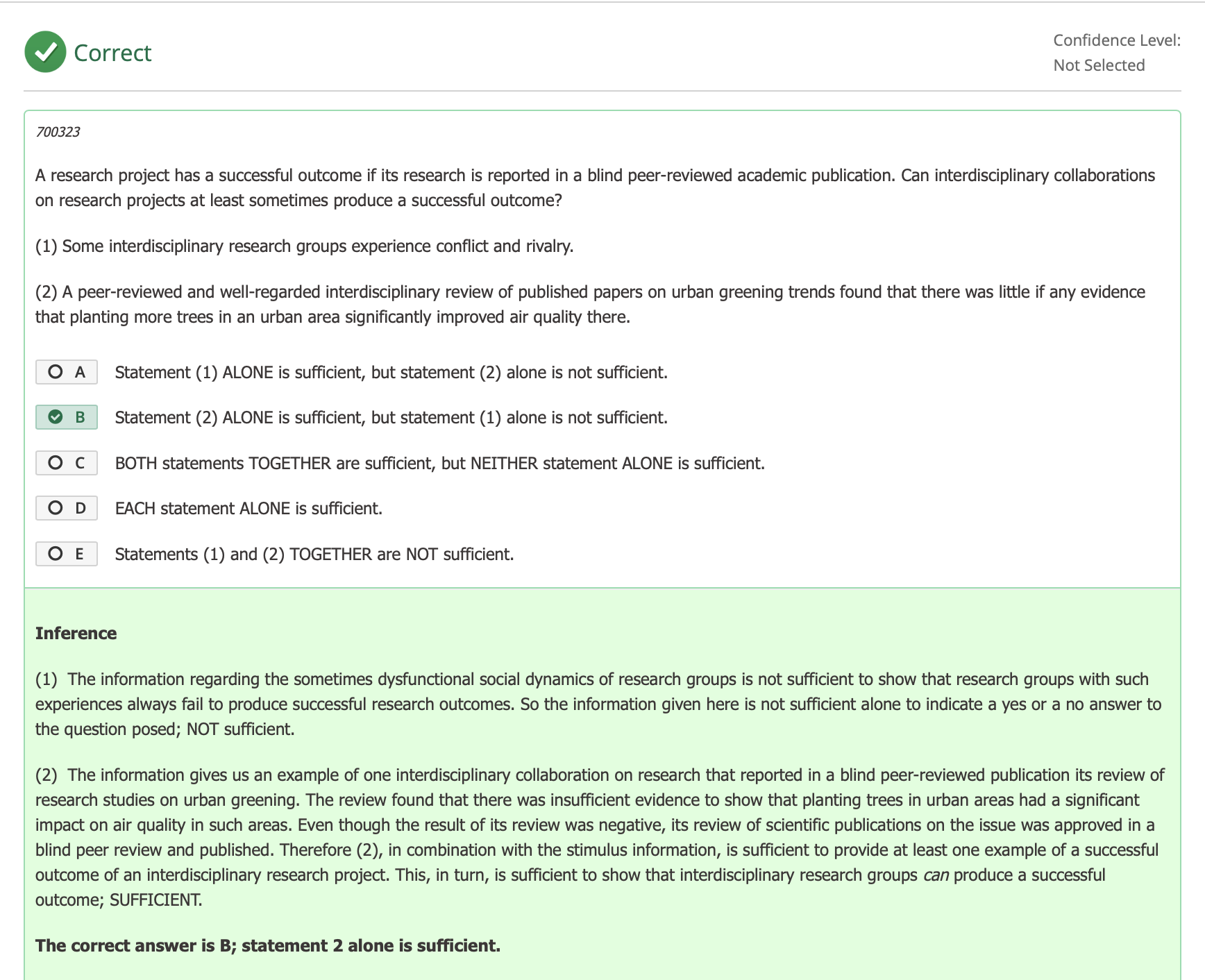Click the bold "Inference" heading

(x=76, y=633)
